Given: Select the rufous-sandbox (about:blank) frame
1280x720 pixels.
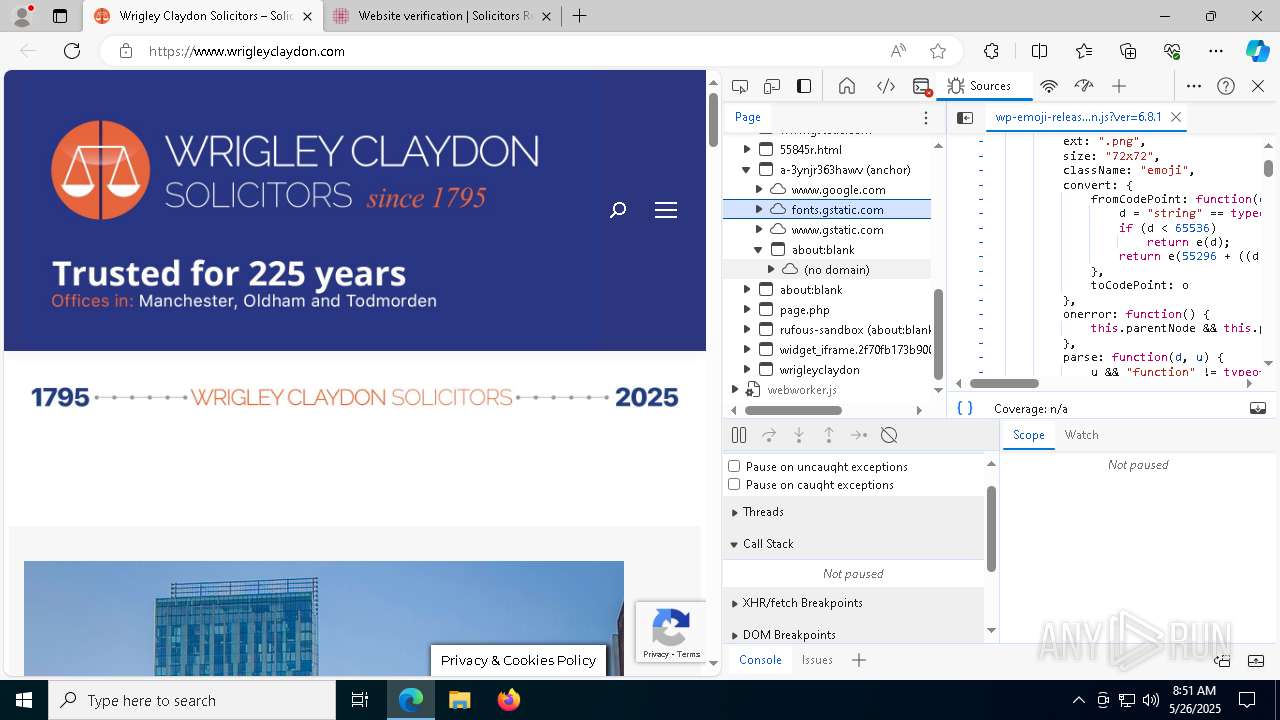Looking at the screenshot, I should [827, 329].
